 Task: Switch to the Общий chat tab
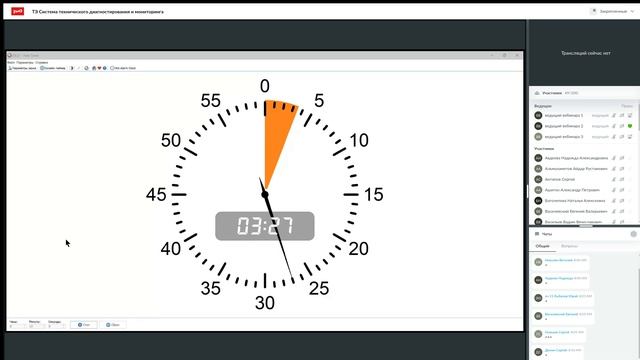click(x=542, y=246)
